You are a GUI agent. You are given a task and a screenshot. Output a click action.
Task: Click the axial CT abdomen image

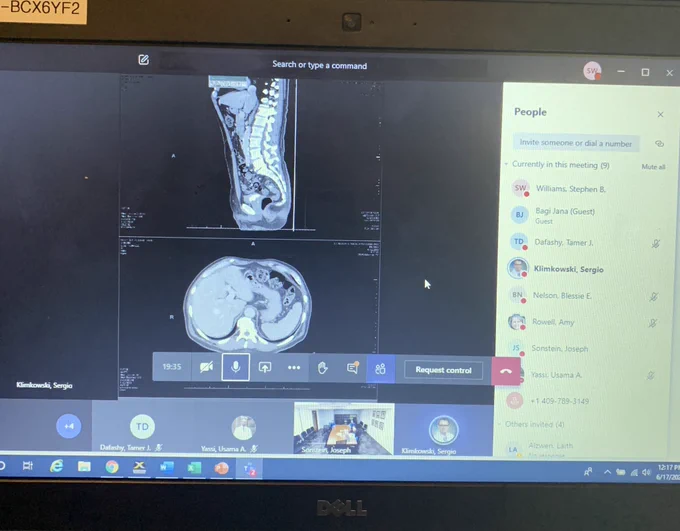tap(248, 304)
